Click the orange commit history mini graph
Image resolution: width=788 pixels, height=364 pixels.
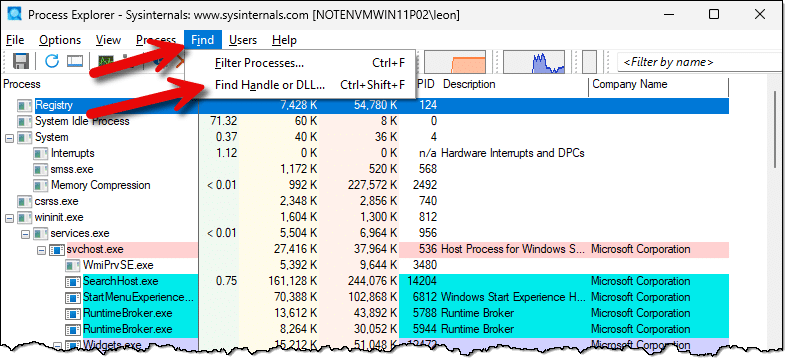click(455, 61)
